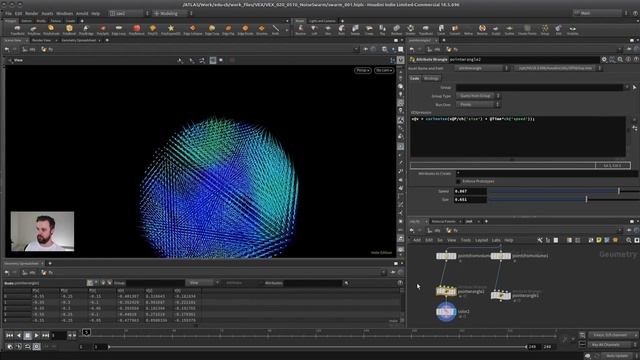
Task: Select the Knife shelf tool
Action: (x=276, y=29)
